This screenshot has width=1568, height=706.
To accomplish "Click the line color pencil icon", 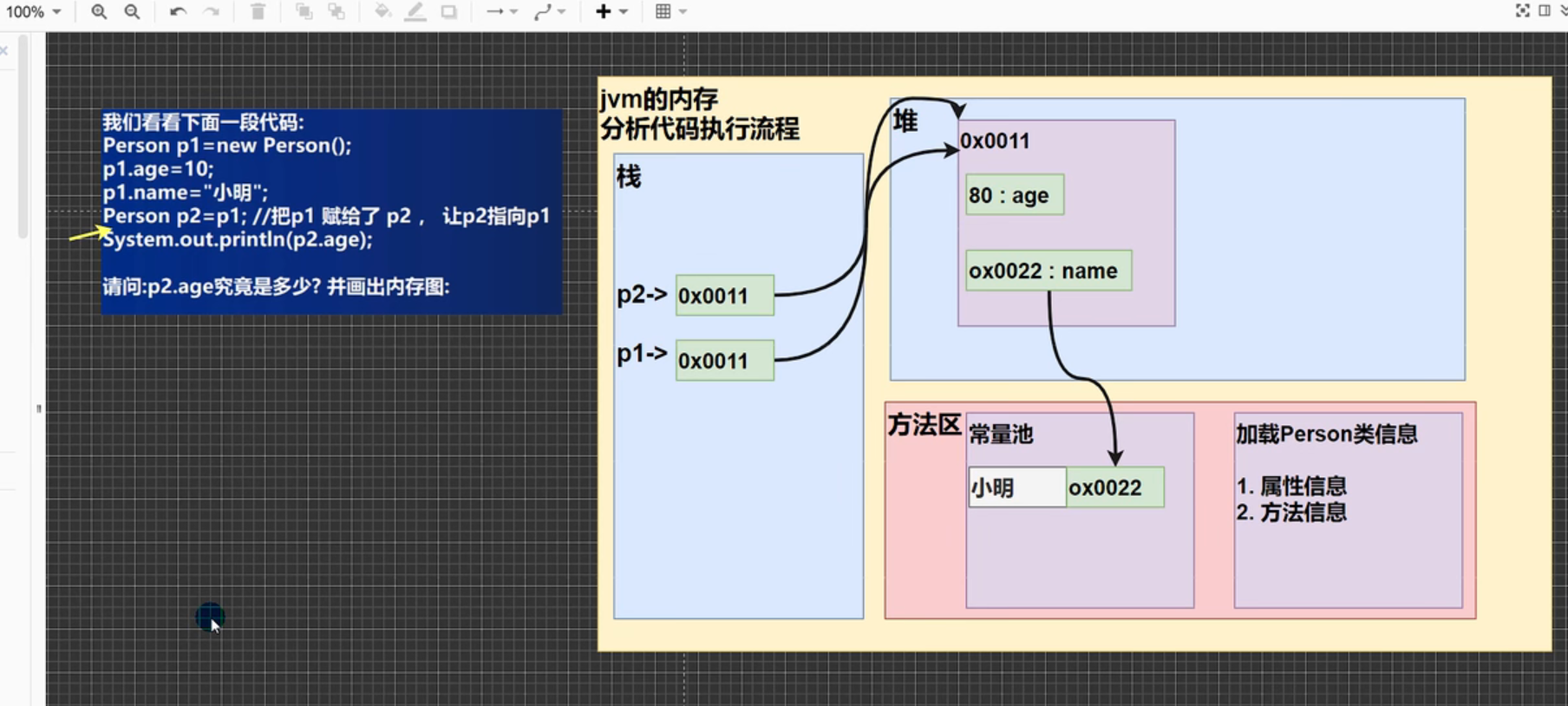I will (415, 11).
